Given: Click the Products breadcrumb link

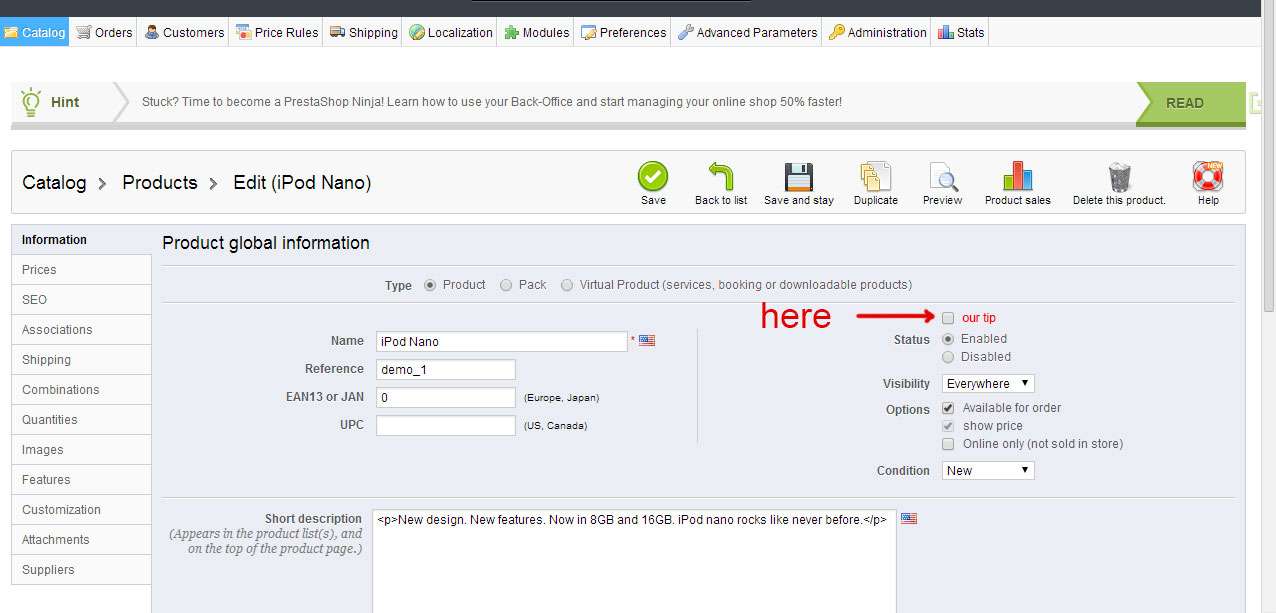Looking at the screenshot, I should pos(160,183).
